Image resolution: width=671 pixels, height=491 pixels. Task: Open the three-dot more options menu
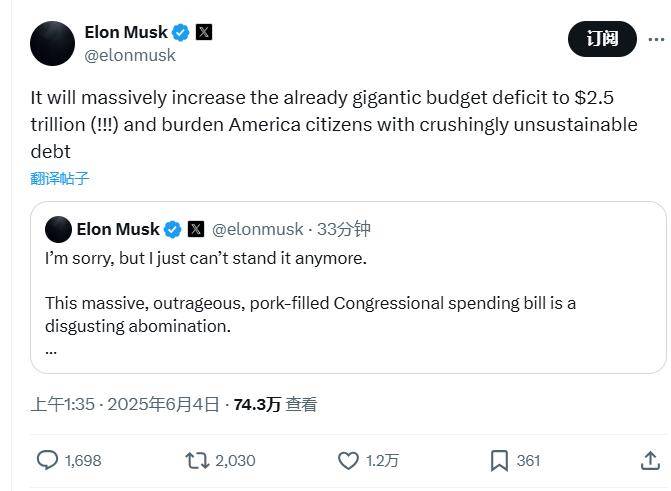point(656,39)
